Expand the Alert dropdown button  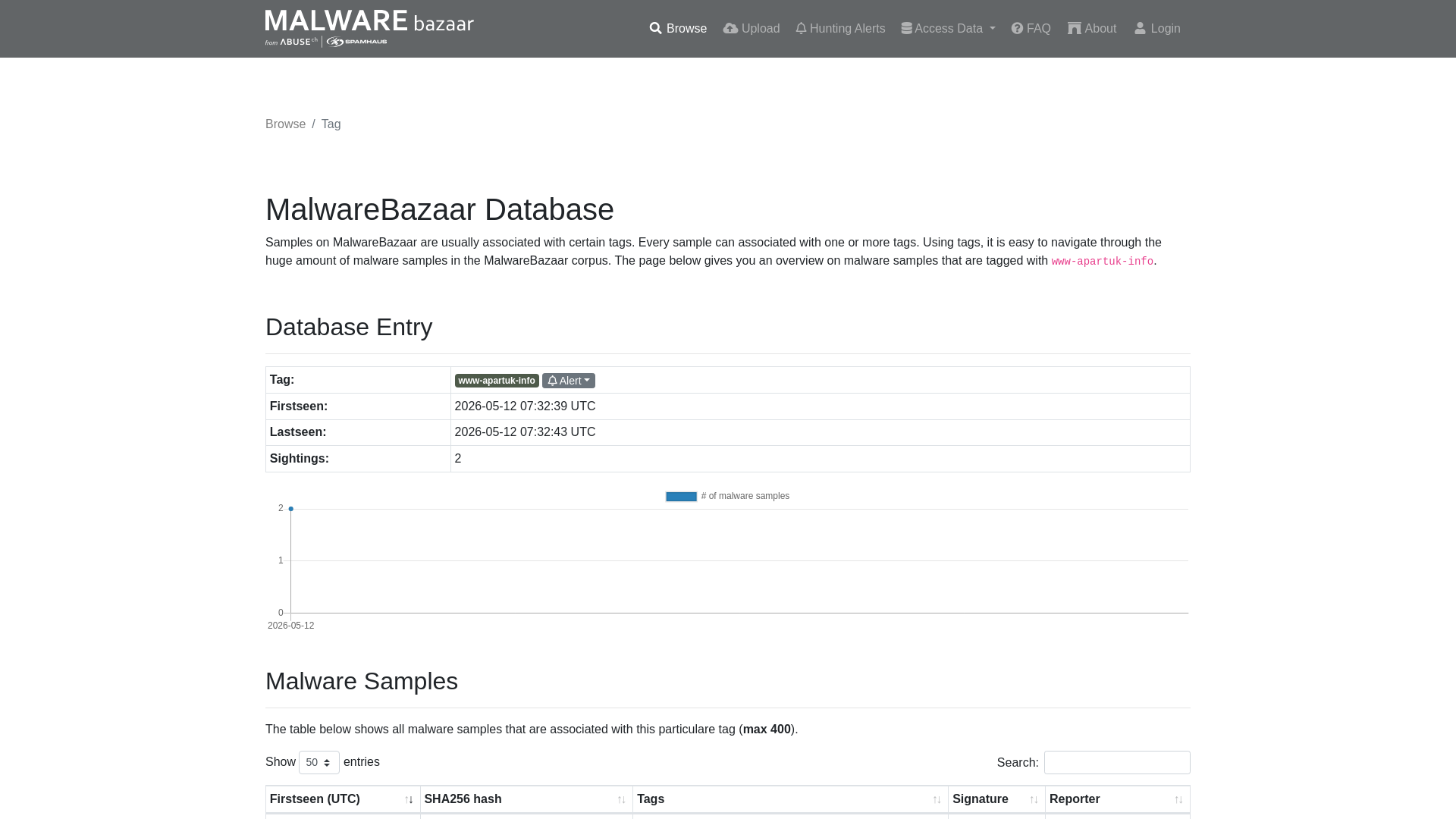tap(569, 381)
